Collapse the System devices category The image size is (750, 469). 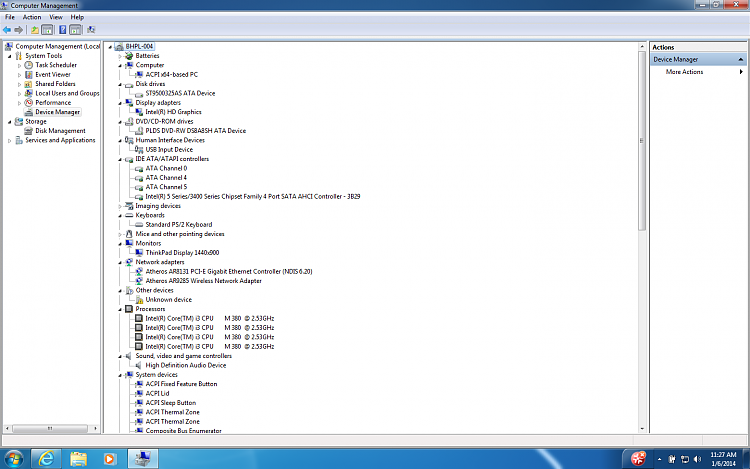click(x=120, y=375)
